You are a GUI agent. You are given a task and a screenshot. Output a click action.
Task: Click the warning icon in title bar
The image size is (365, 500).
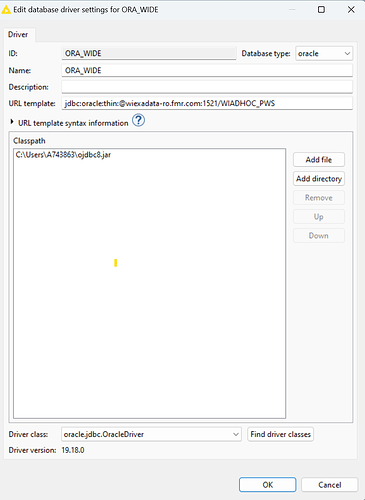[6, 10]
